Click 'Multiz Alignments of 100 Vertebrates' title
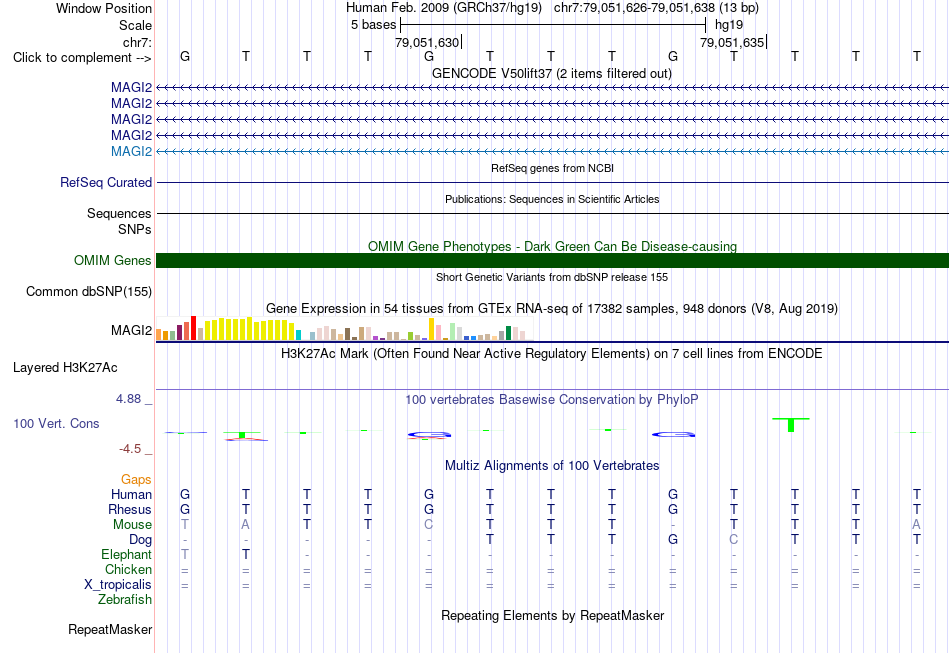 (x=552, y=465)
